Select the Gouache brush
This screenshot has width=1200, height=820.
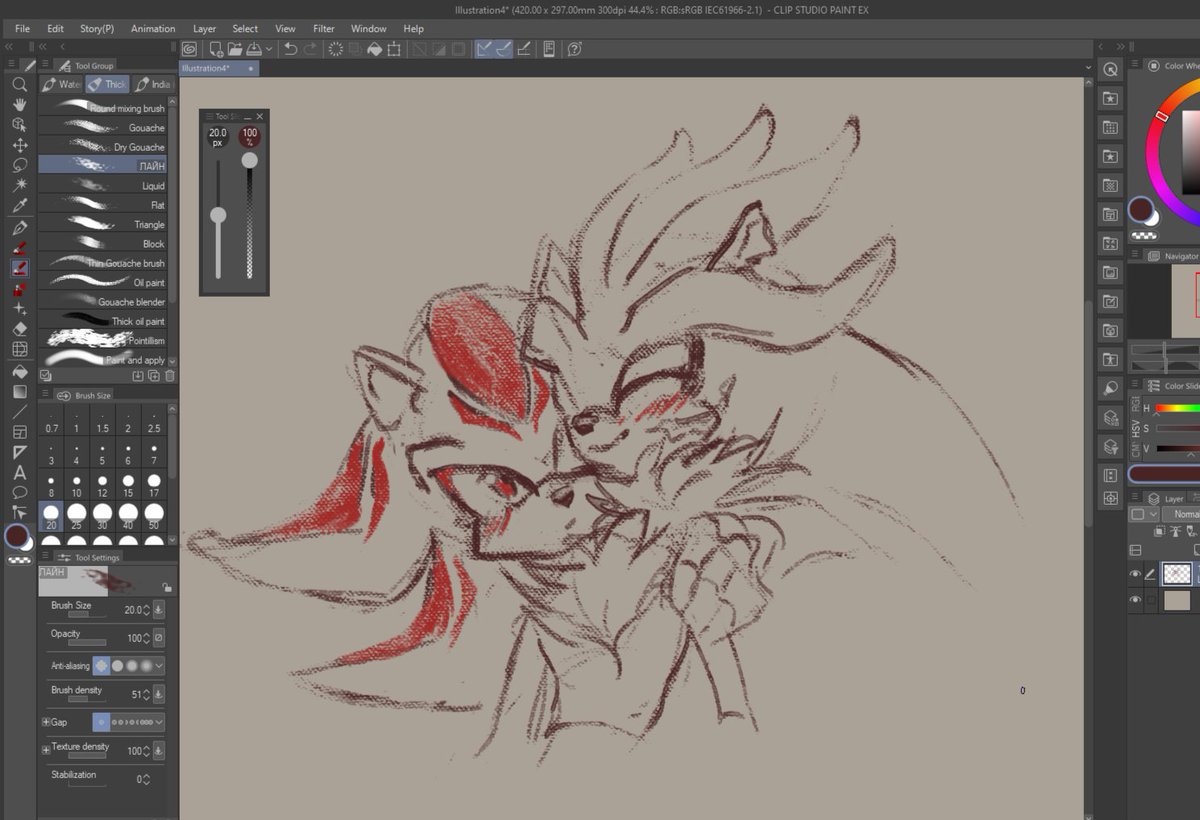[103, 127]
